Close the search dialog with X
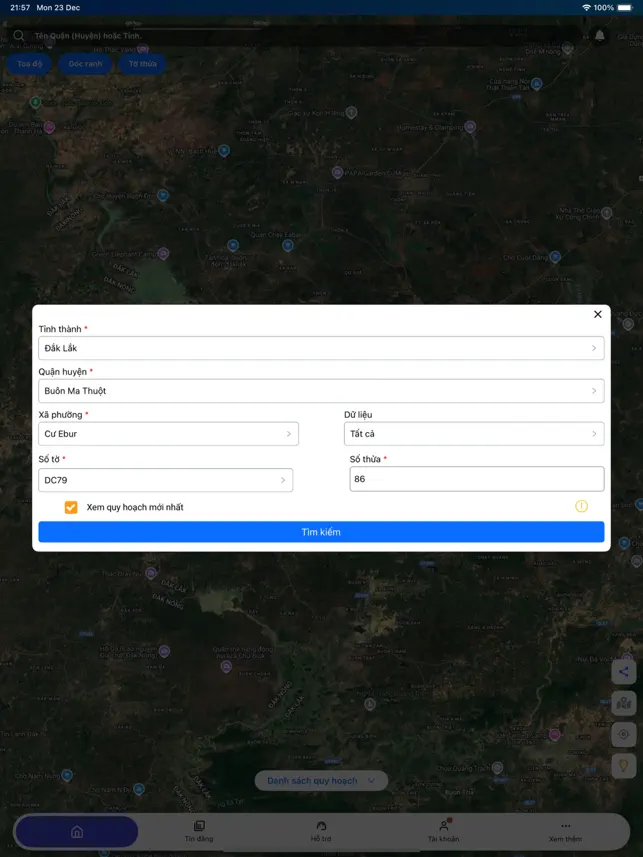The height and width of the screenshot is (857, 643). [598, 314]
